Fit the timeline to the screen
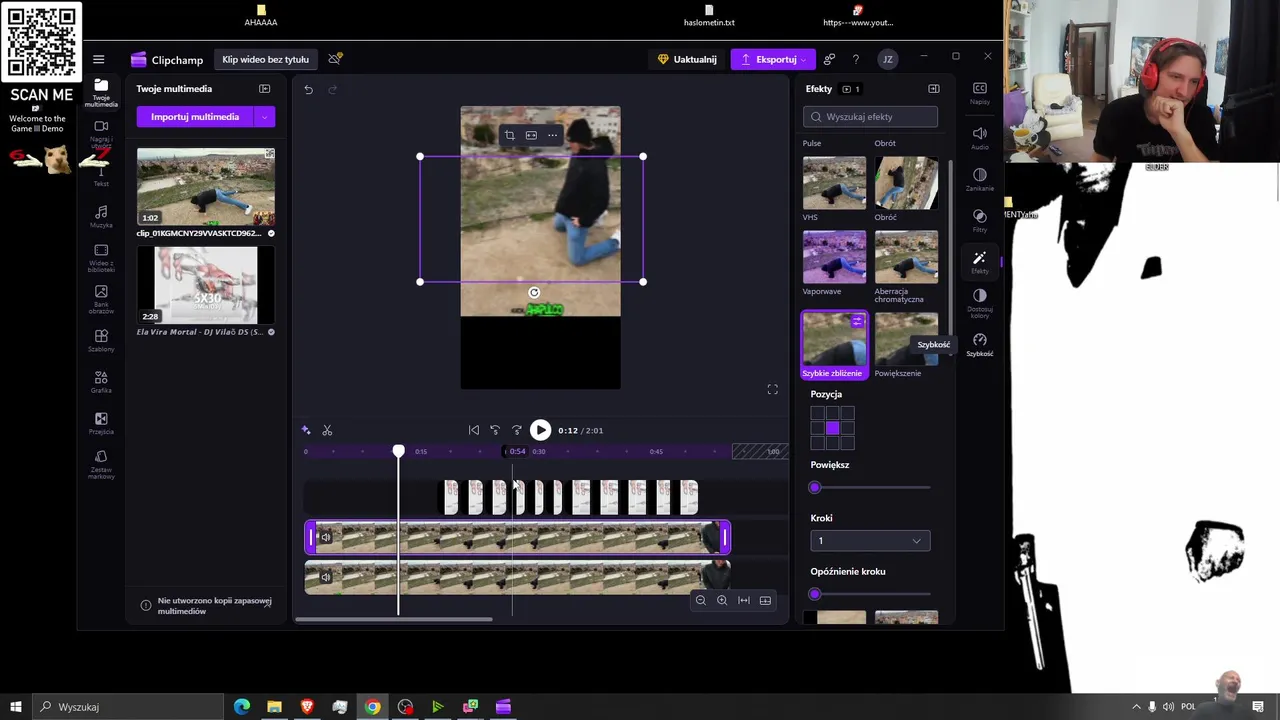Screen dimensions: 1280x720 (x=743, y=600)
